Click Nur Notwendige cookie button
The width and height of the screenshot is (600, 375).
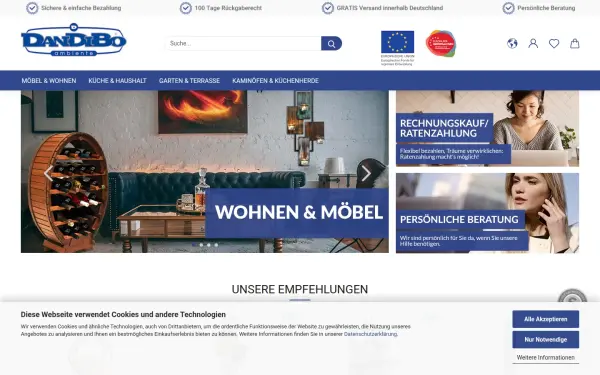(x=546, y=339)
